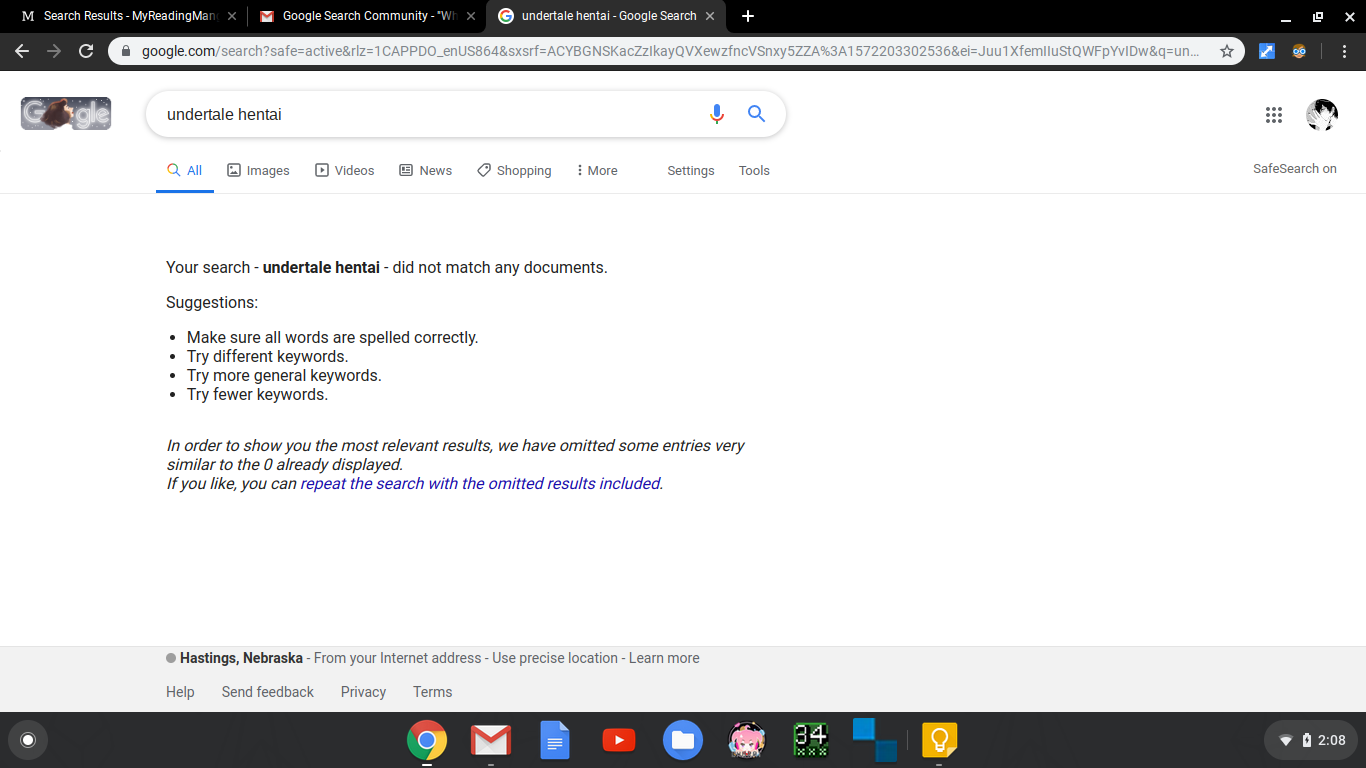Image resolution: width=1366 pixels, height=768 pixels.
Task: Bookmark this page with the star icon
Action: click(1226, 51)
